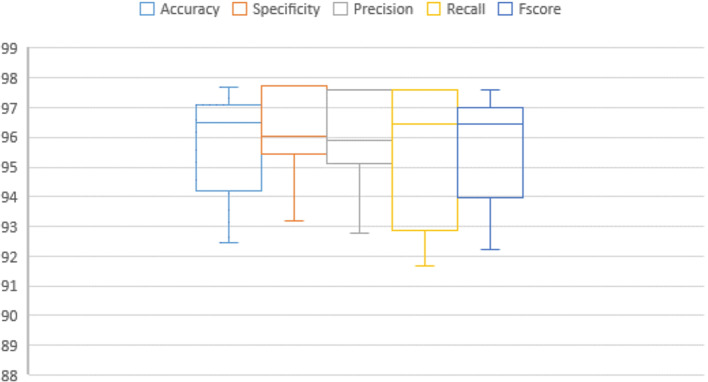
Task: Click the Specificity legend color box
Action: tap(240, 9)
